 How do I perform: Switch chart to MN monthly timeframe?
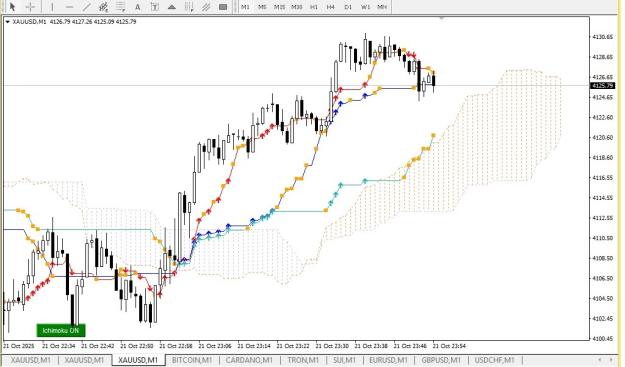(382, 7)
